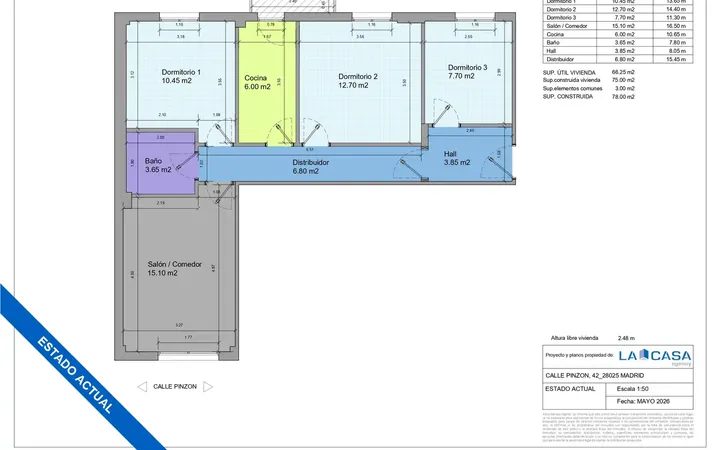This screenshot has height=450, width=720.
Task: Click the Salón / Comedor label in the gray room
Action: [174, 264]
